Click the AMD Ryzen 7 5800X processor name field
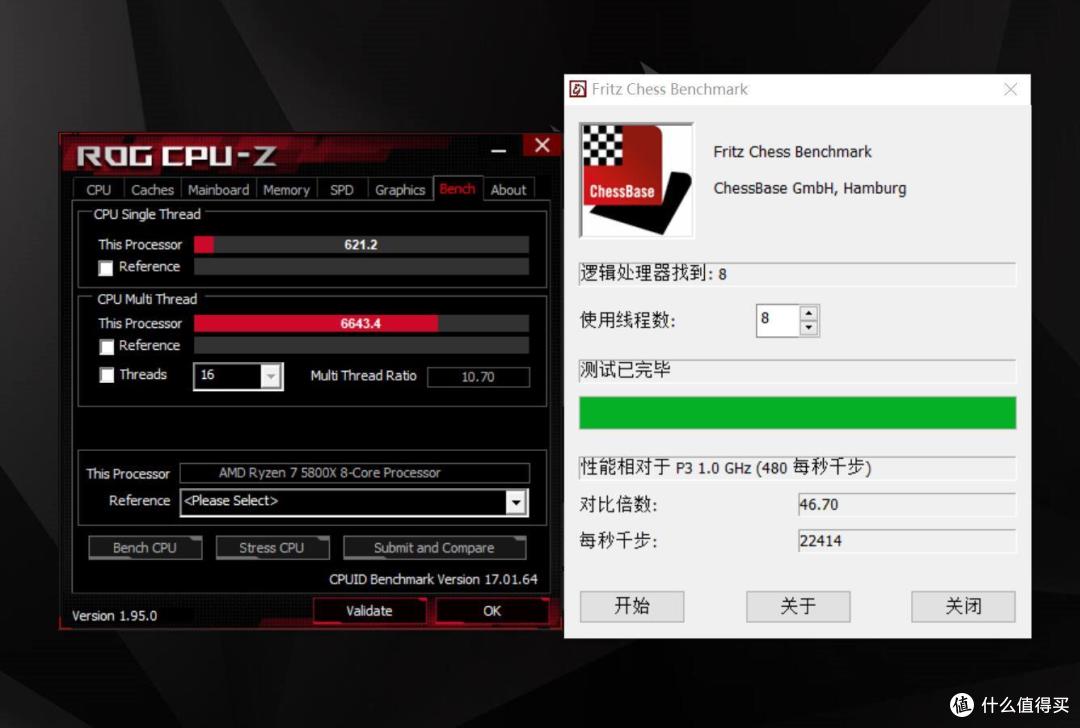 coord(355,473)
